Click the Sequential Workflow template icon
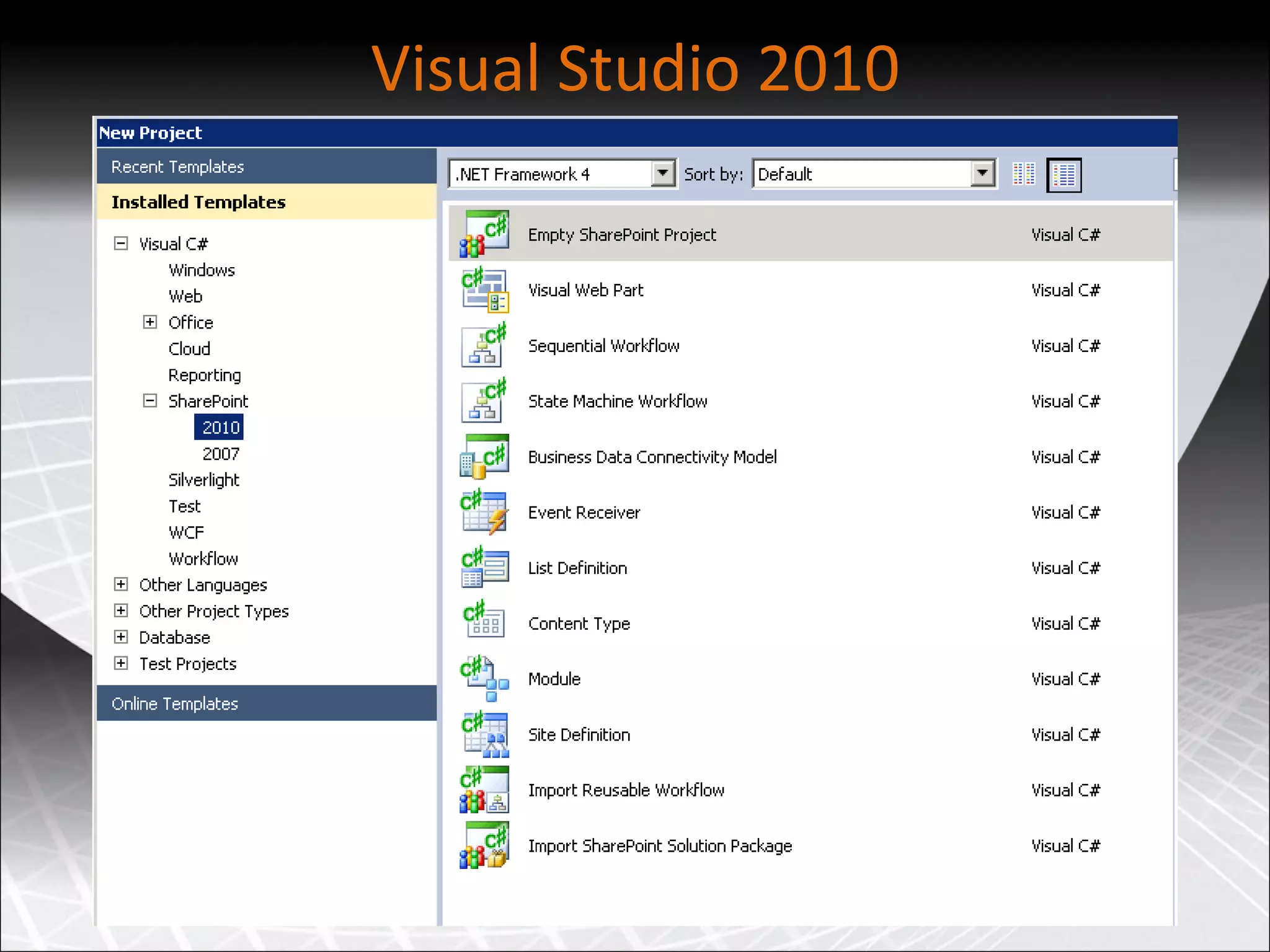This screenshot has width=1270, height=952. [484, 345]
